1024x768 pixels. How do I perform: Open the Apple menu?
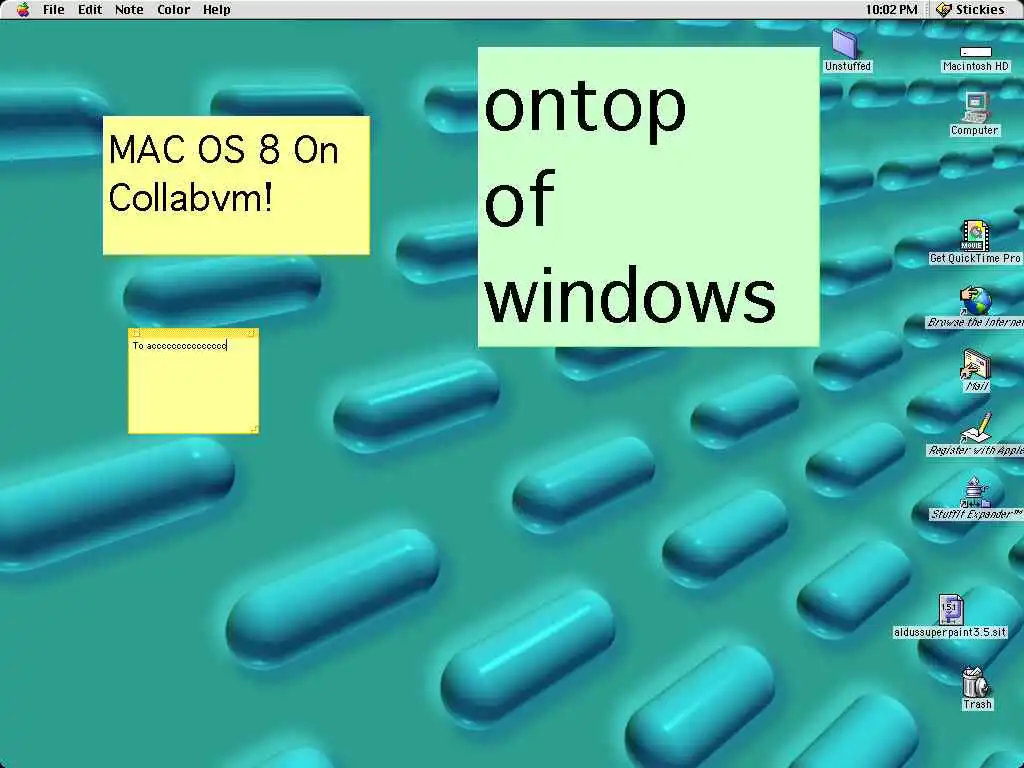tap(23, 9)
